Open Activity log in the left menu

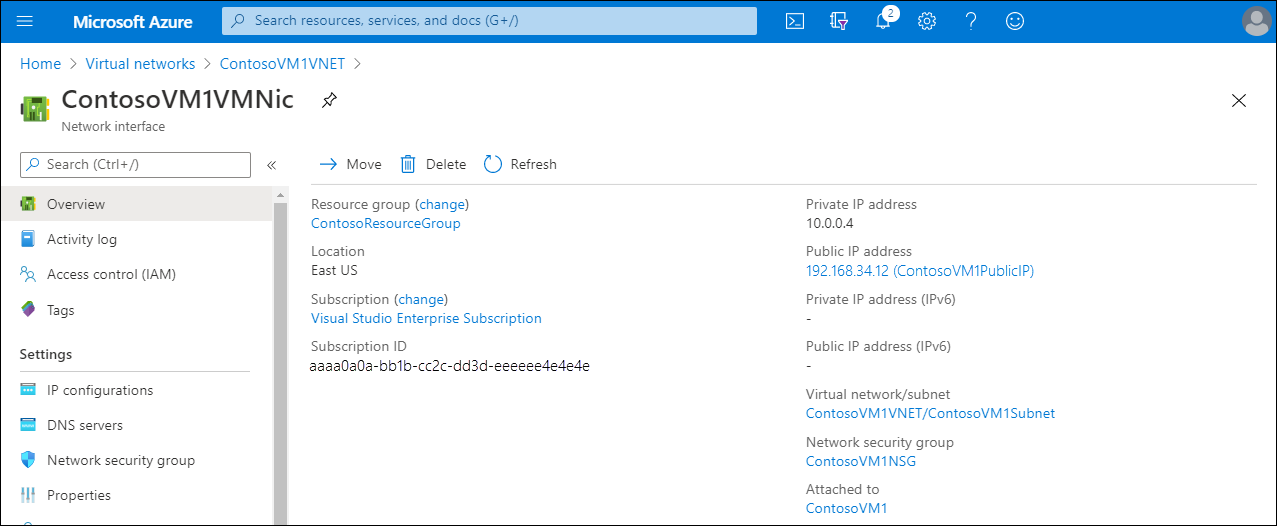coord(136,239)
